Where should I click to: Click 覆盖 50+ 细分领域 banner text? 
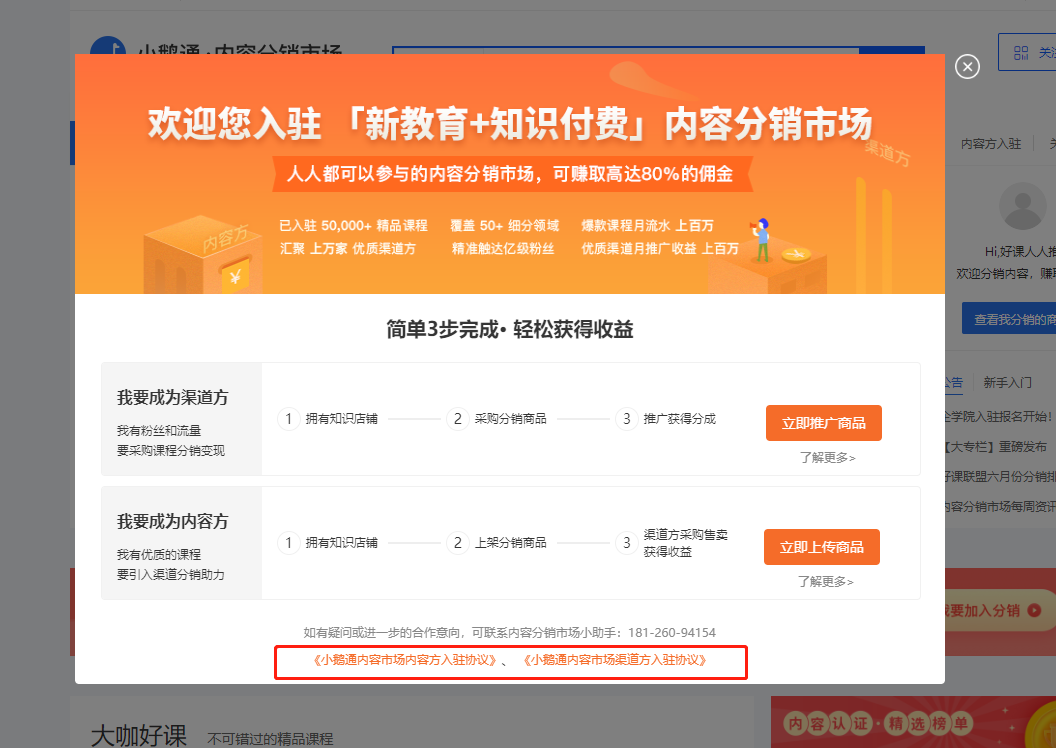click(504, 226)
